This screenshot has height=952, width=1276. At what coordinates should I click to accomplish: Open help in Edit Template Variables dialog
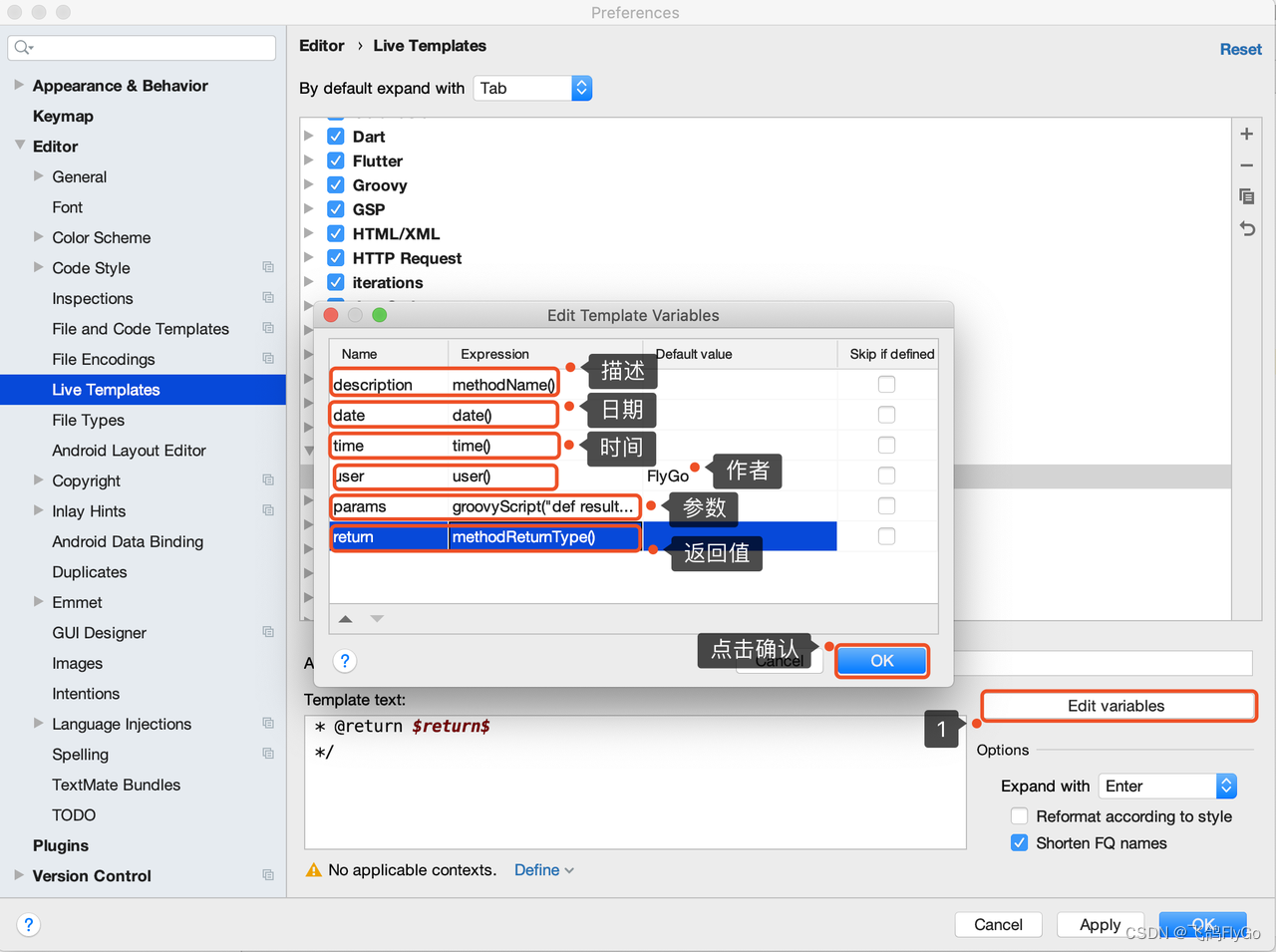pos(345,661)
